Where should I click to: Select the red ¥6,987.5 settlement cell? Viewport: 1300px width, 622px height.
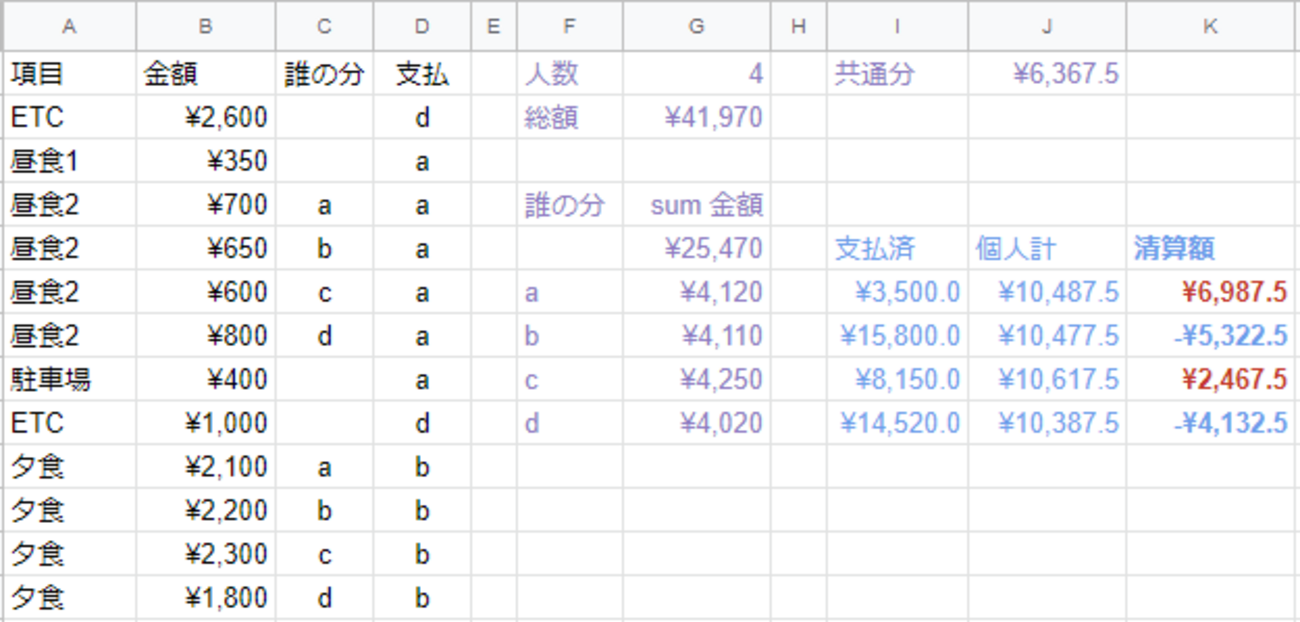[x=1211, y=291]
